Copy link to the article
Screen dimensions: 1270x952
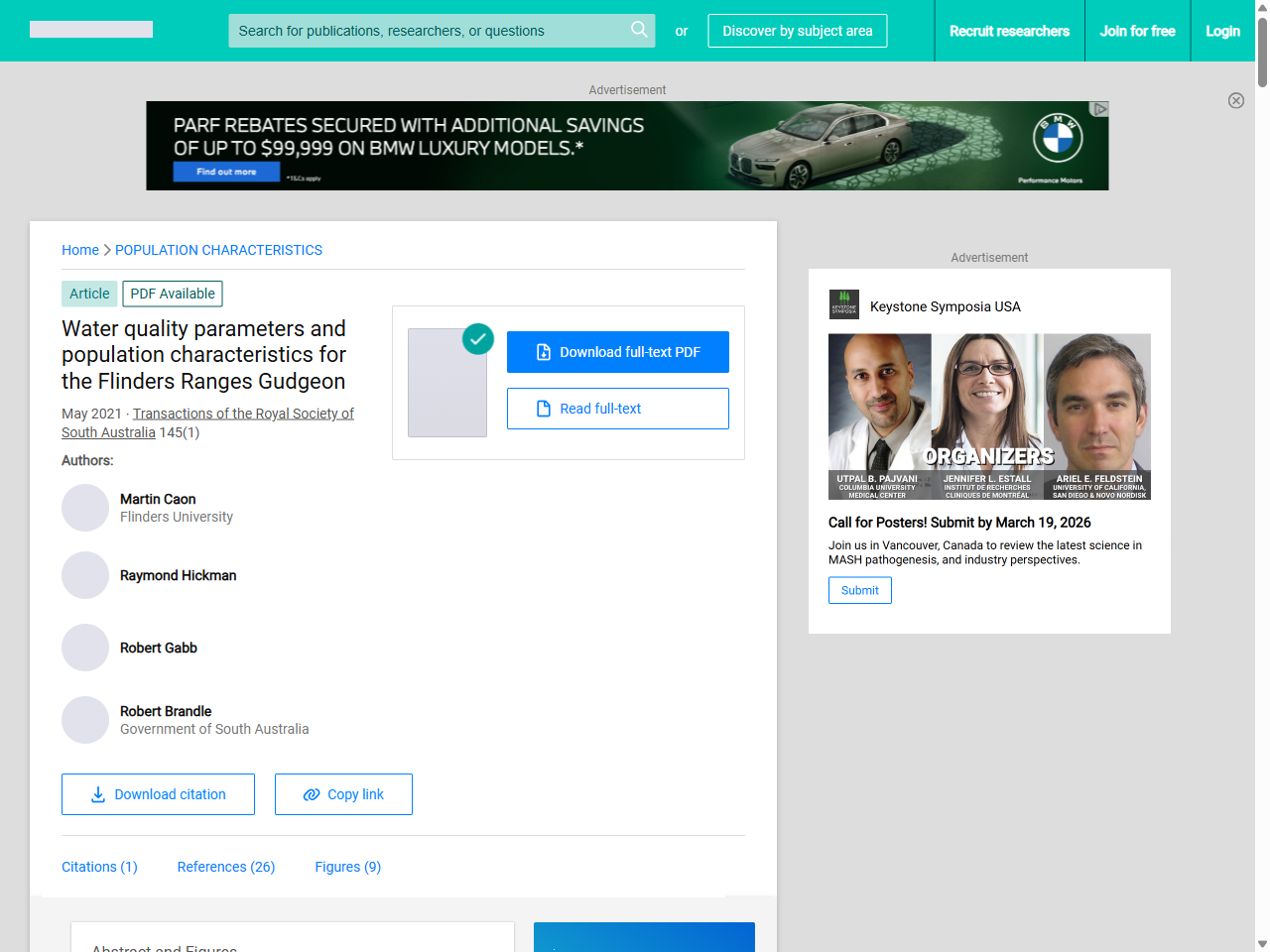coord(343,794)
